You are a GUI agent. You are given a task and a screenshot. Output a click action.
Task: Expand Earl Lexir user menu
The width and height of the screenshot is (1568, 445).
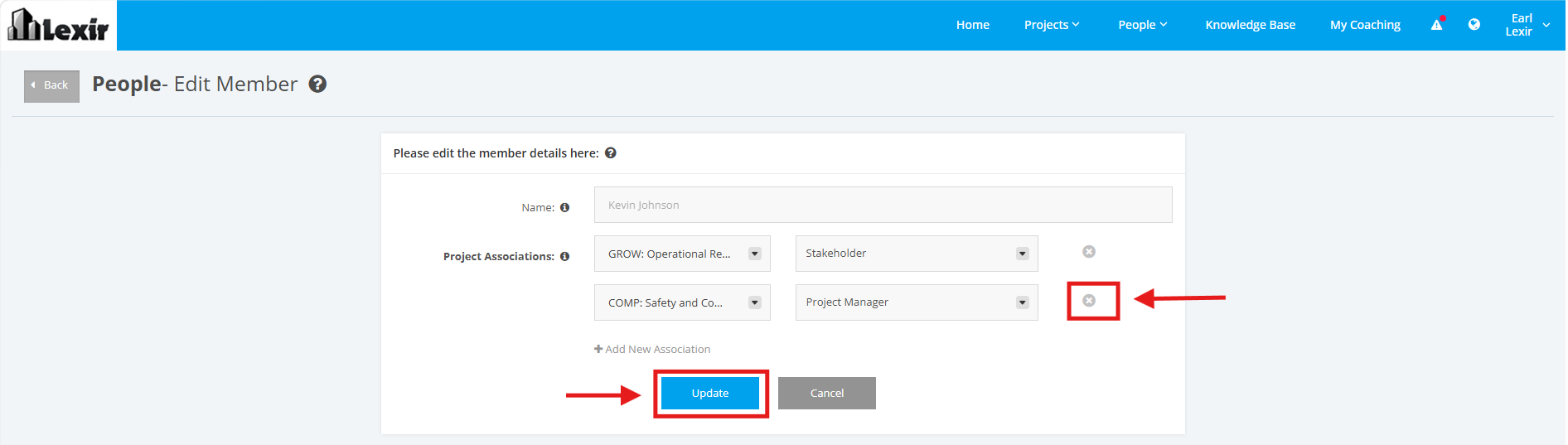[1527, 25]
